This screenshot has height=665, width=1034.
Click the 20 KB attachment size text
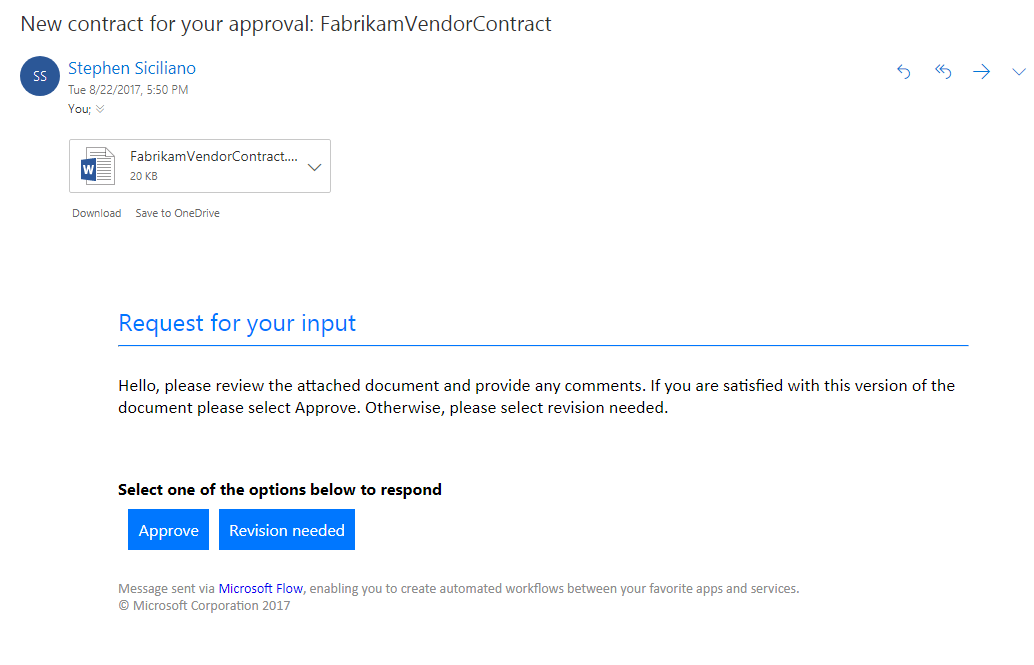coord(144,176)
